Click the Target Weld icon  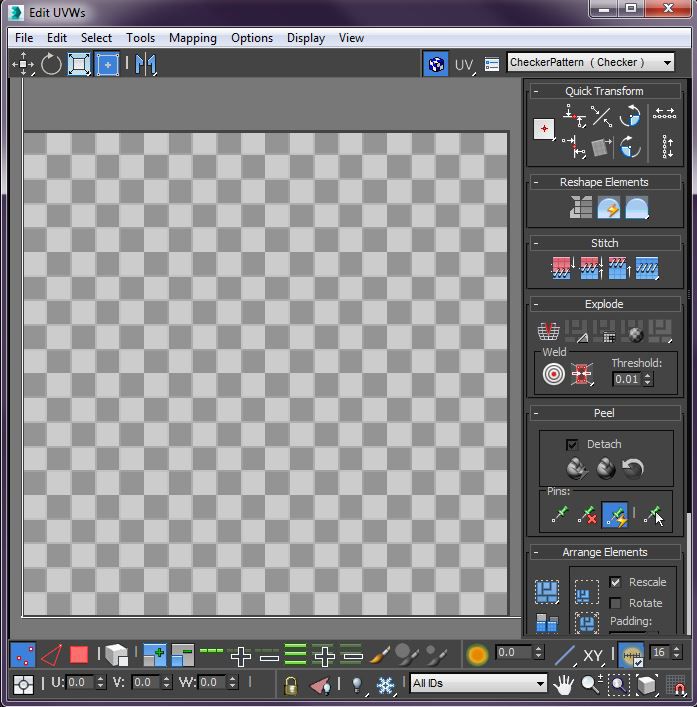point(553,374)
